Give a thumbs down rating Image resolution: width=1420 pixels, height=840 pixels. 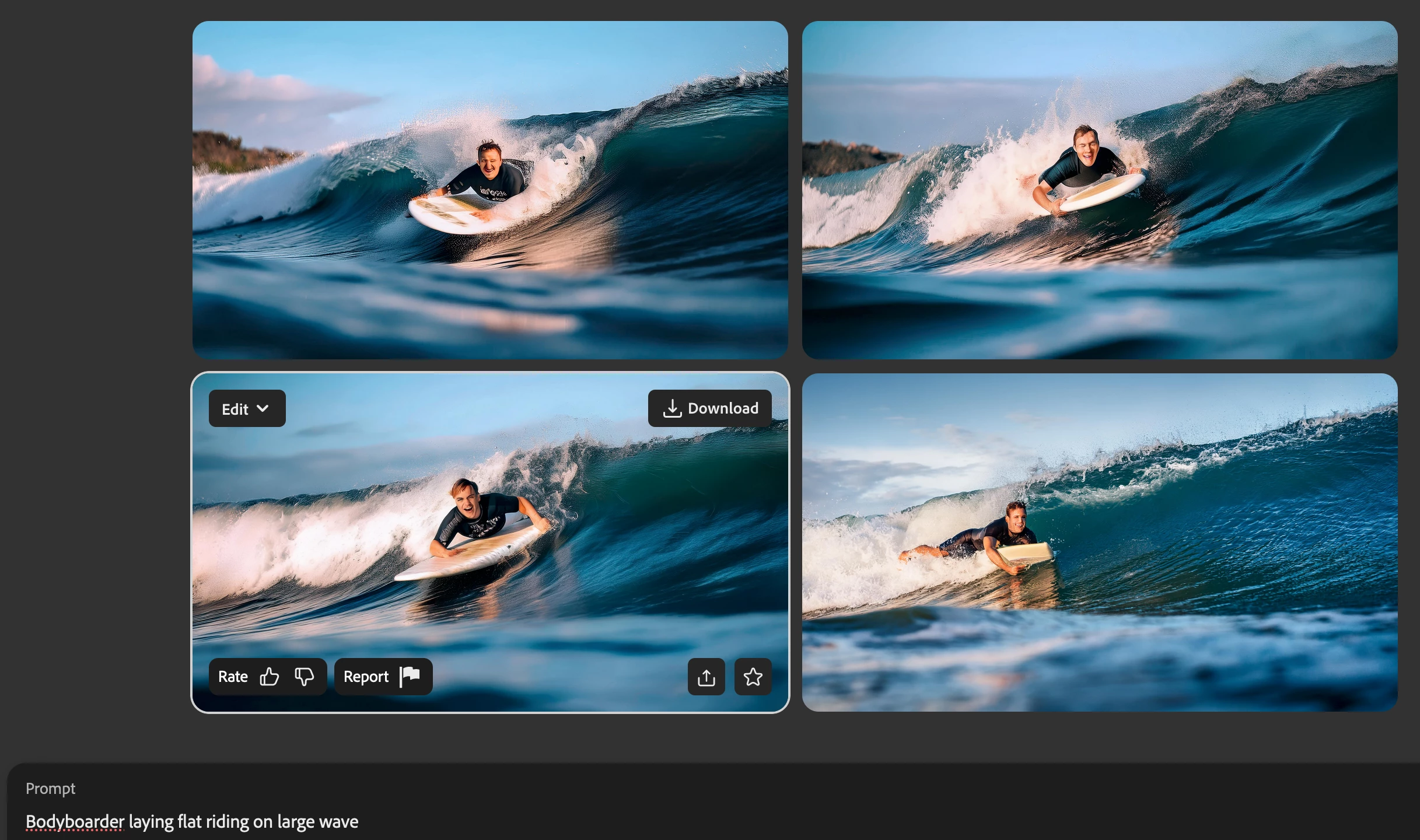[x=304, y=677]
